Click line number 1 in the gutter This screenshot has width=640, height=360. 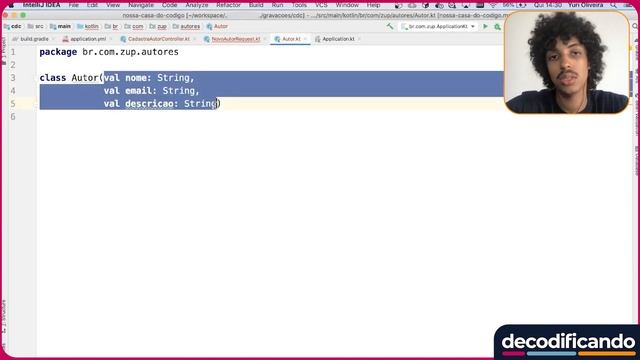point(13,52)
